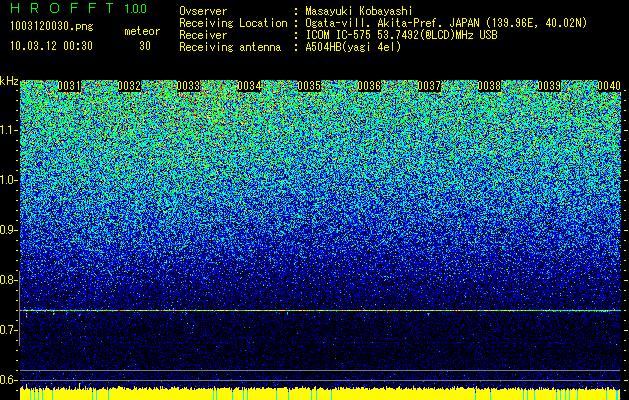
Task: Select the file name 1003120030.png
Action: point(52,27)
